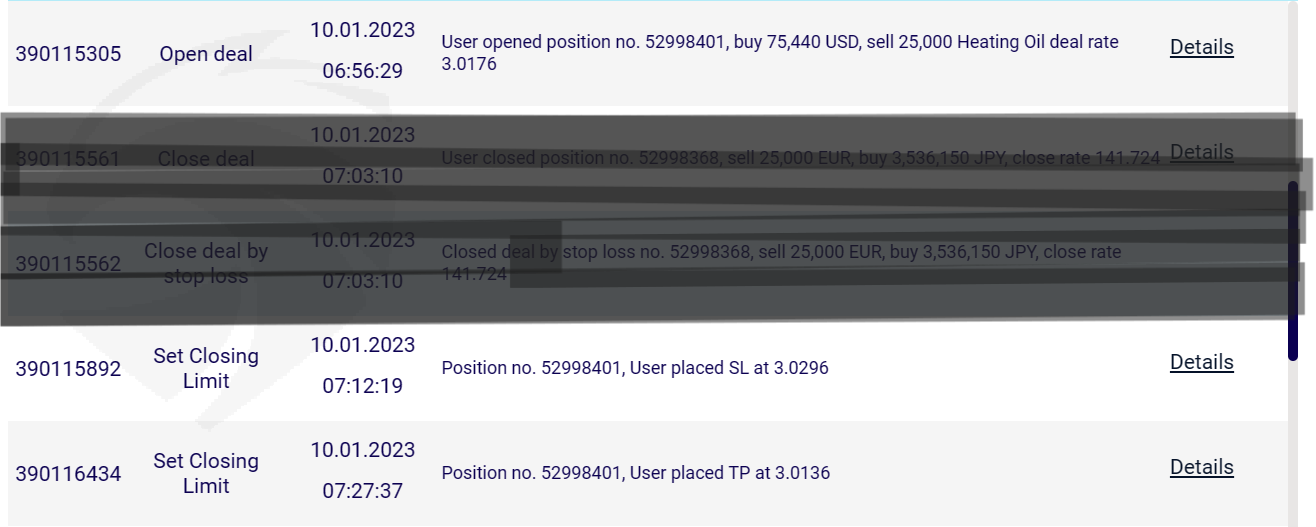Click Details link in Close deal row 390115561
This screenshot has width=1316, height=527.
pos(1201,152)
